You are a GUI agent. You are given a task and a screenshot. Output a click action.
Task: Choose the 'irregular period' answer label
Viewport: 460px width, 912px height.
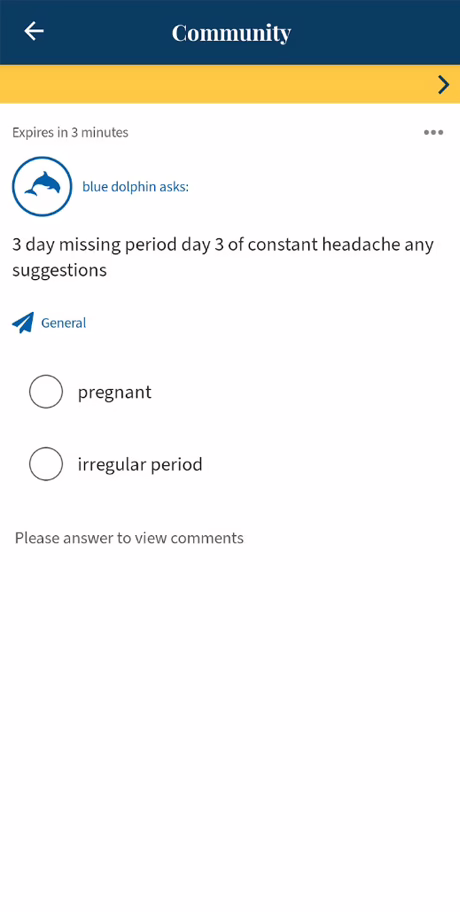point(140,464)
